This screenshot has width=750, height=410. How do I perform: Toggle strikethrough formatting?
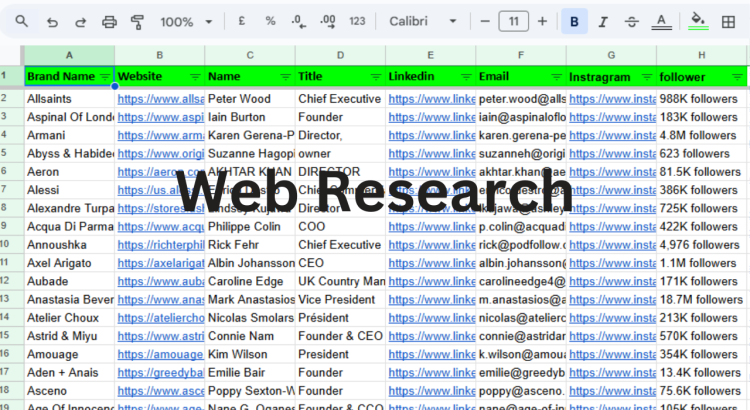pos(631,22)
